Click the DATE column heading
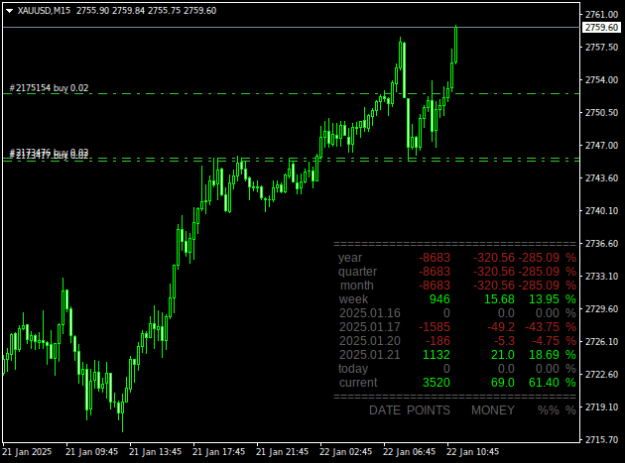This screenshot has height=463, width=625. coord(385,410)
